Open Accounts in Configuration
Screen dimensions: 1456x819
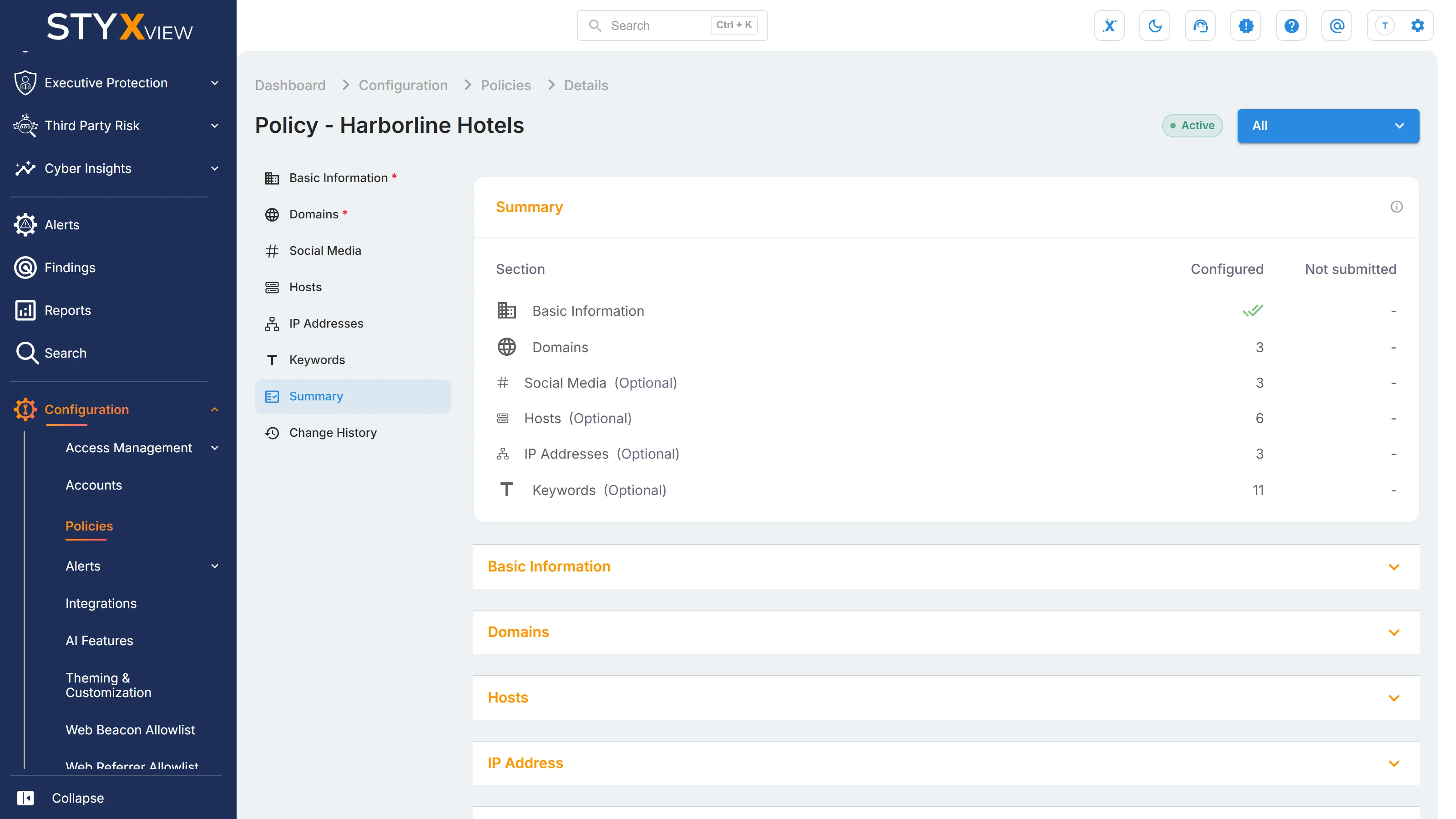[x=94, y=485]
